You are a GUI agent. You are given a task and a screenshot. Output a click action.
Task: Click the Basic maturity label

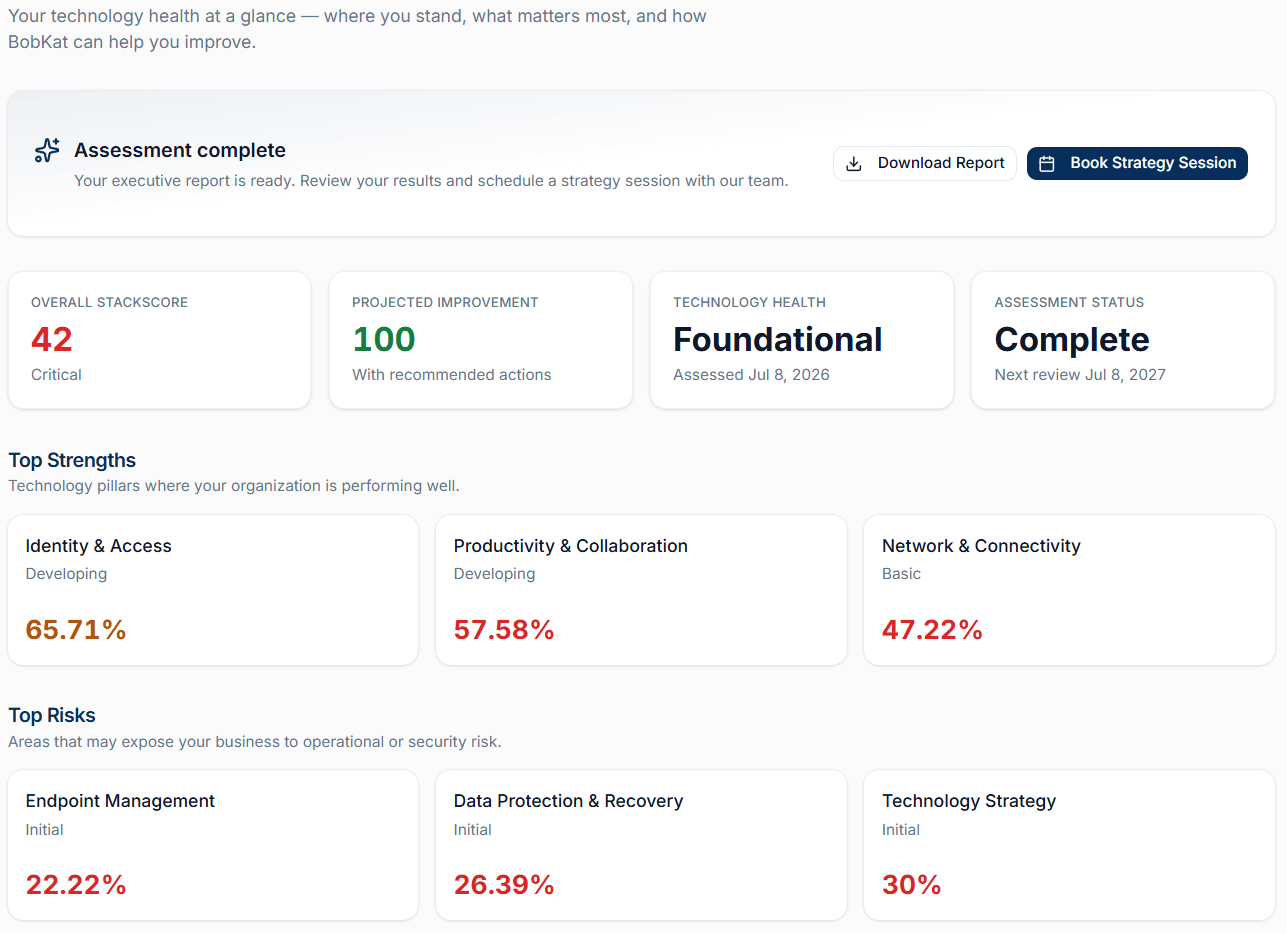point(901,574)
